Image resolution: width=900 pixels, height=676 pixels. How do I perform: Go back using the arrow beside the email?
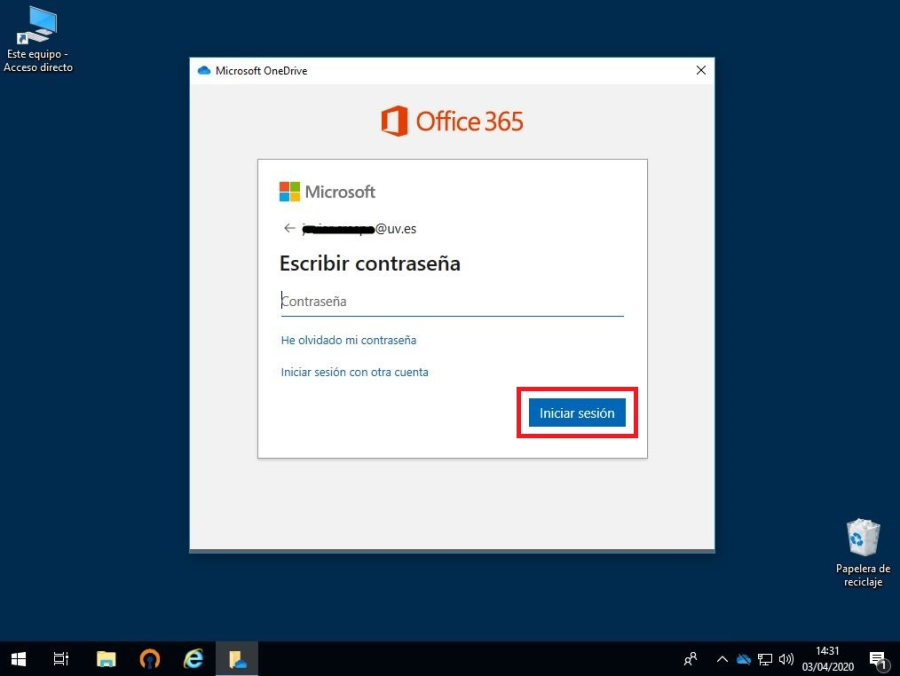(x=289, y=228)
